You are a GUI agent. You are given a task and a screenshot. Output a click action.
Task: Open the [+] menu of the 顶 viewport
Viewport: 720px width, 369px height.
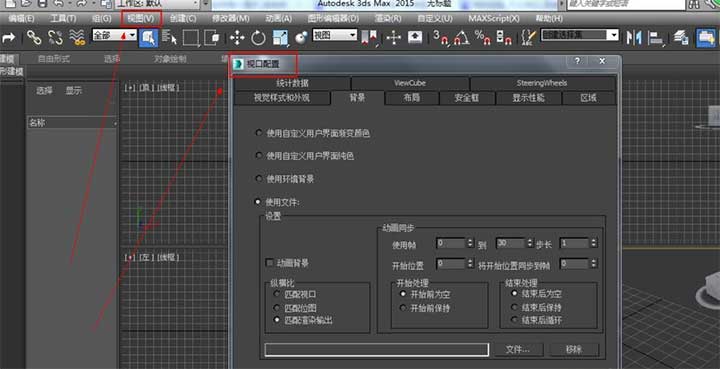pos(130,87)
